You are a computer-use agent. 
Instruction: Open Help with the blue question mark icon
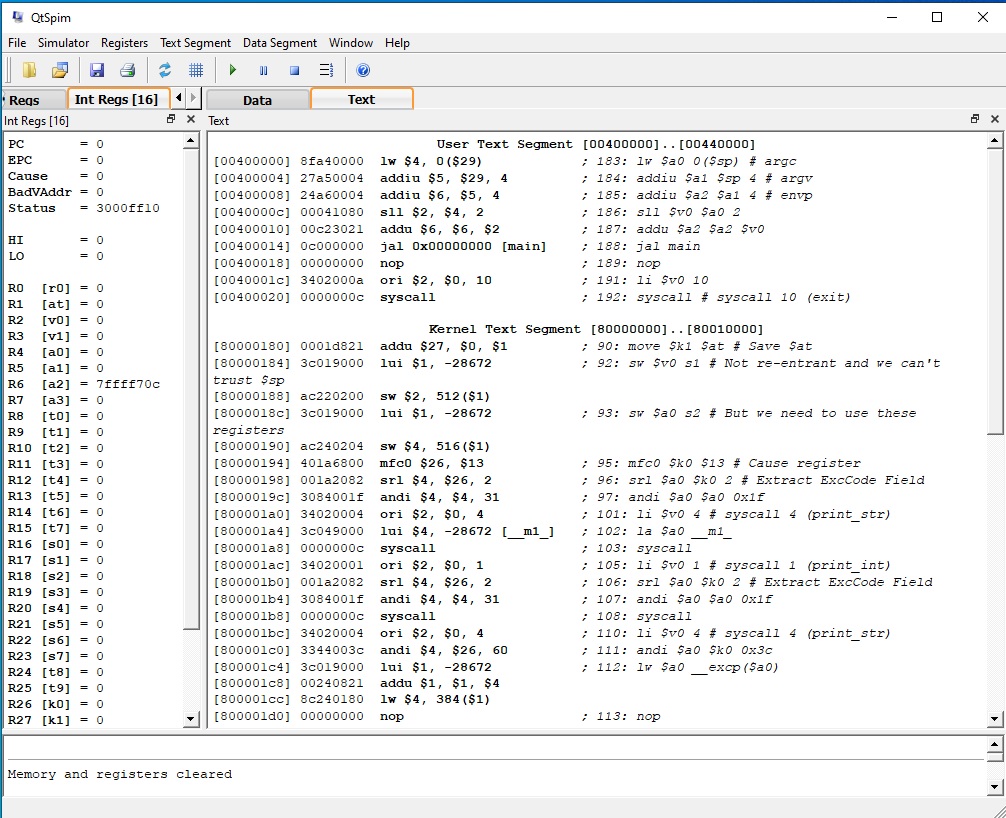[362, 70]
